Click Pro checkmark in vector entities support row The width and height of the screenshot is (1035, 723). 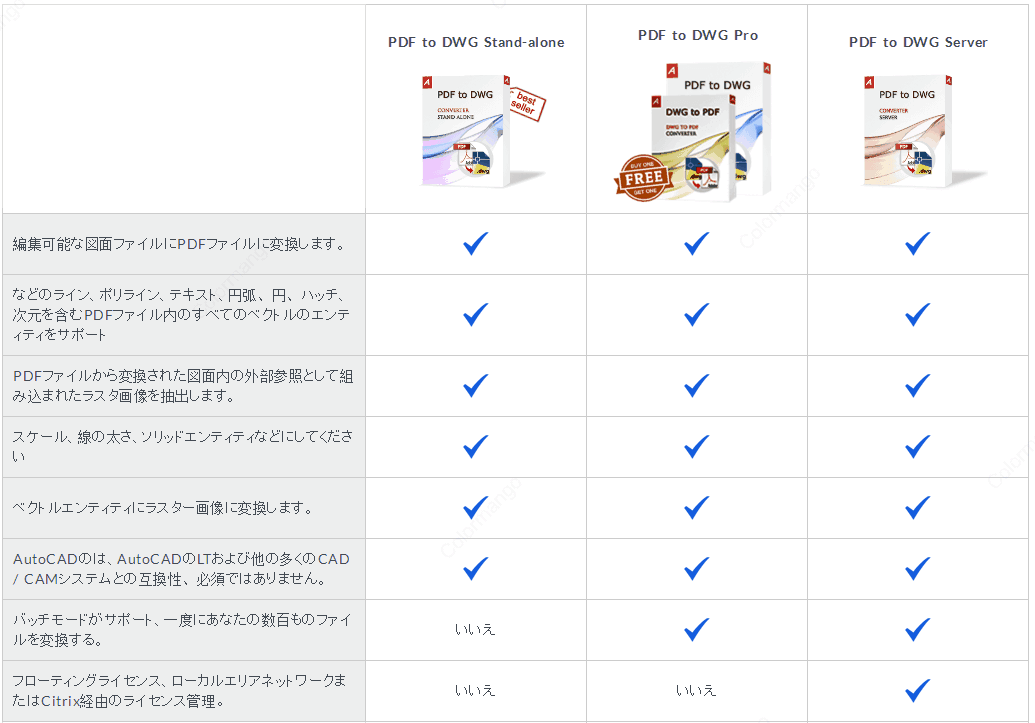(x=696, y=315)
